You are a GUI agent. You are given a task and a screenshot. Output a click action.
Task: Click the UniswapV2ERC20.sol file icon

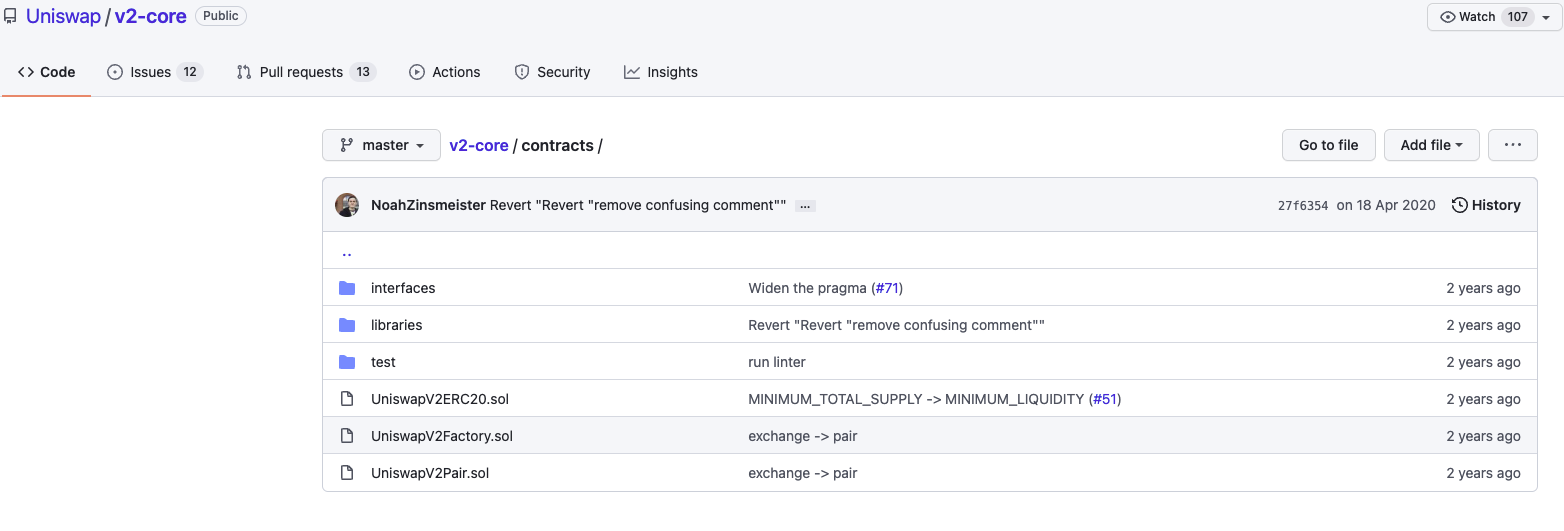[347, 399]
